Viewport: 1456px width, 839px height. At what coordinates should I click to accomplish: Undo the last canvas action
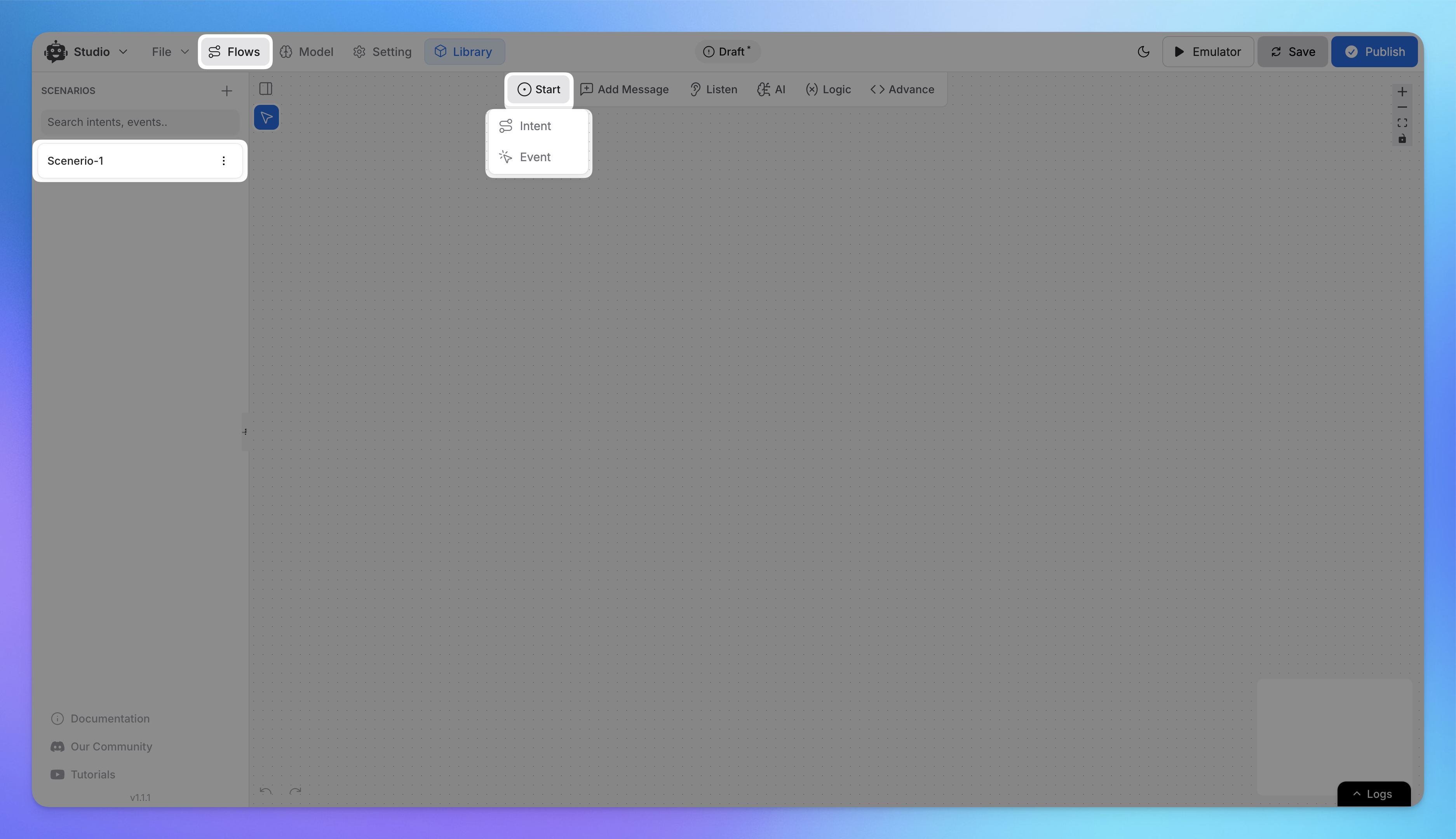pos(266,791)
